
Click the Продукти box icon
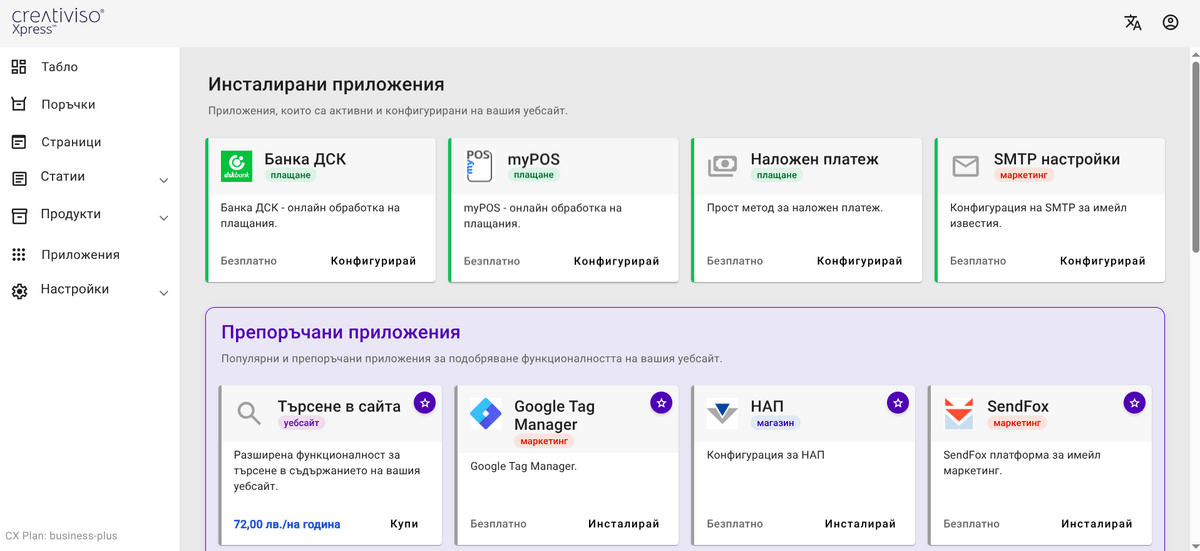(19, 216)
